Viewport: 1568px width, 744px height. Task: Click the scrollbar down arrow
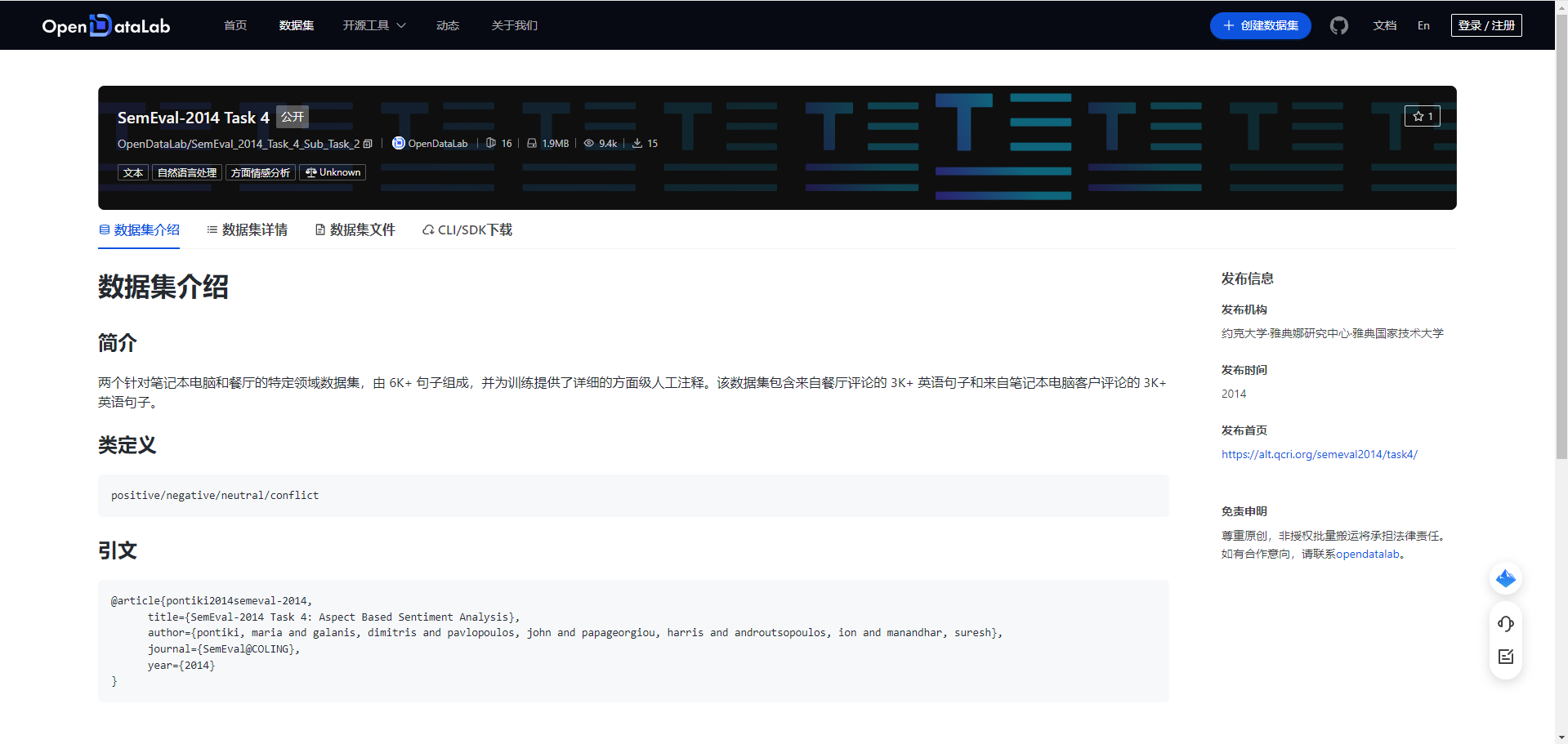coord(1561,737)
